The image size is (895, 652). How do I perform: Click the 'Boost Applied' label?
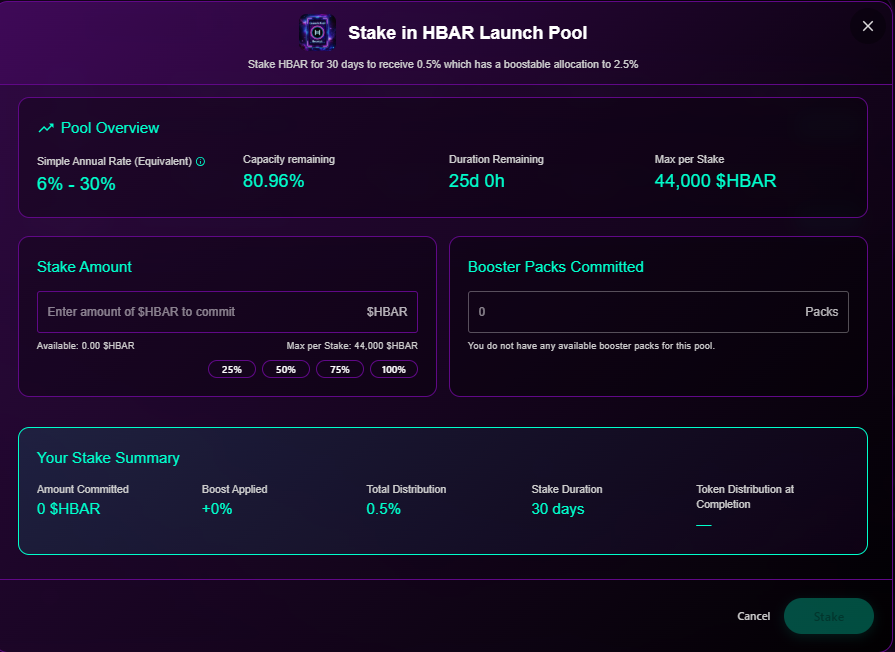235,489
